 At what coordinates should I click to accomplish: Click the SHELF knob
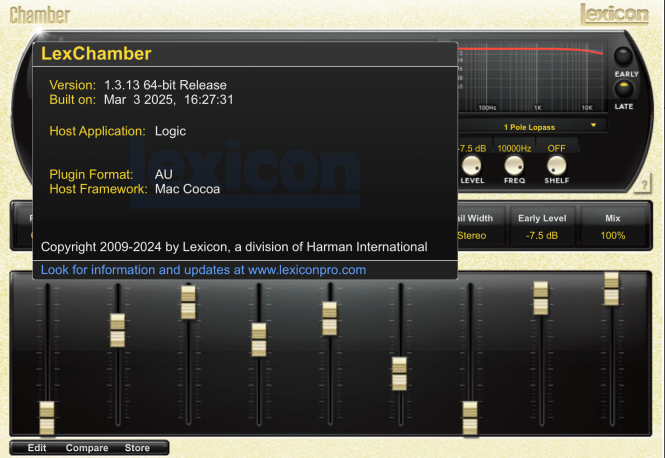(557, 165)
